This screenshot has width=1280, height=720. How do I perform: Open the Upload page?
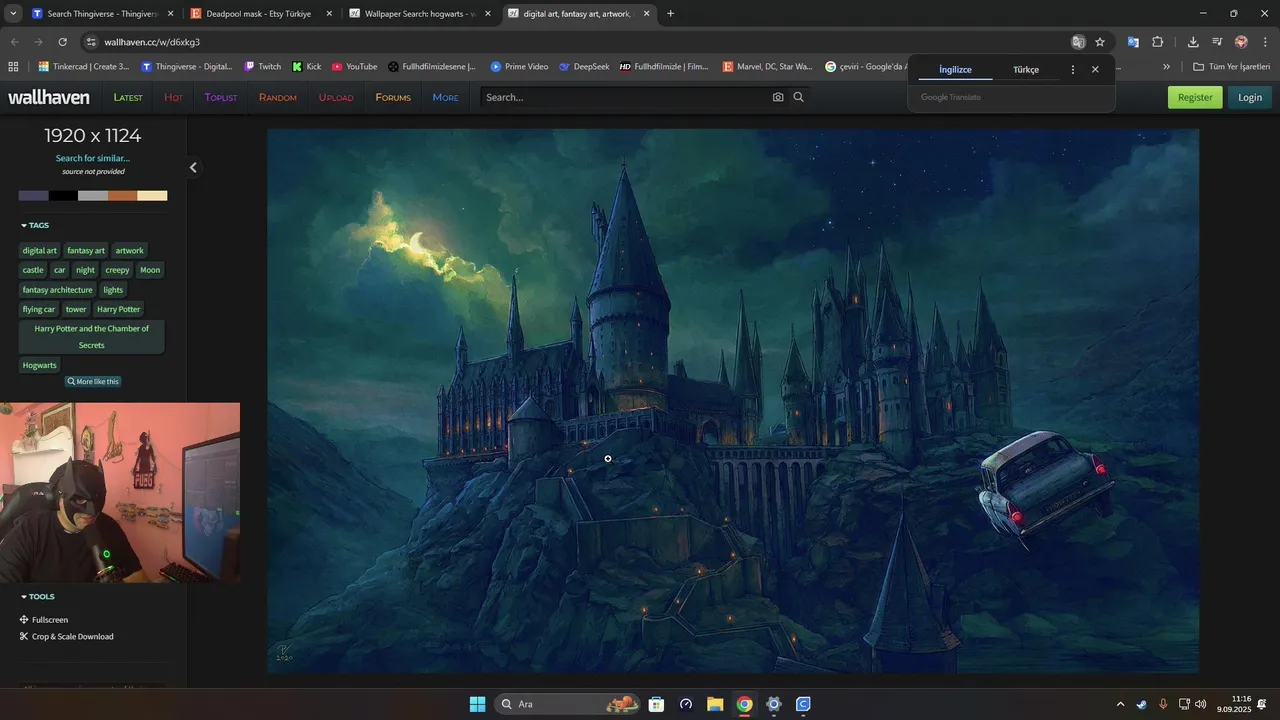coord(336,97)
